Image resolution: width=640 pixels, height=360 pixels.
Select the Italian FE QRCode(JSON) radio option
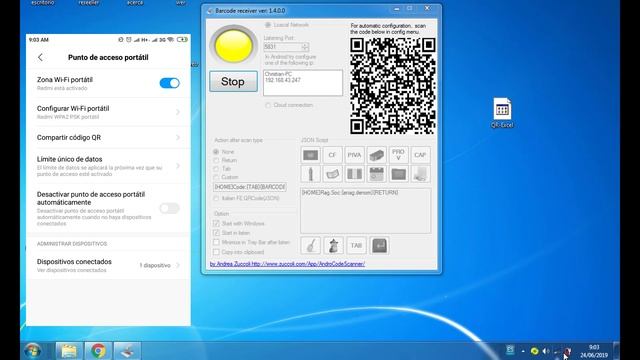(x=216, y=198)
